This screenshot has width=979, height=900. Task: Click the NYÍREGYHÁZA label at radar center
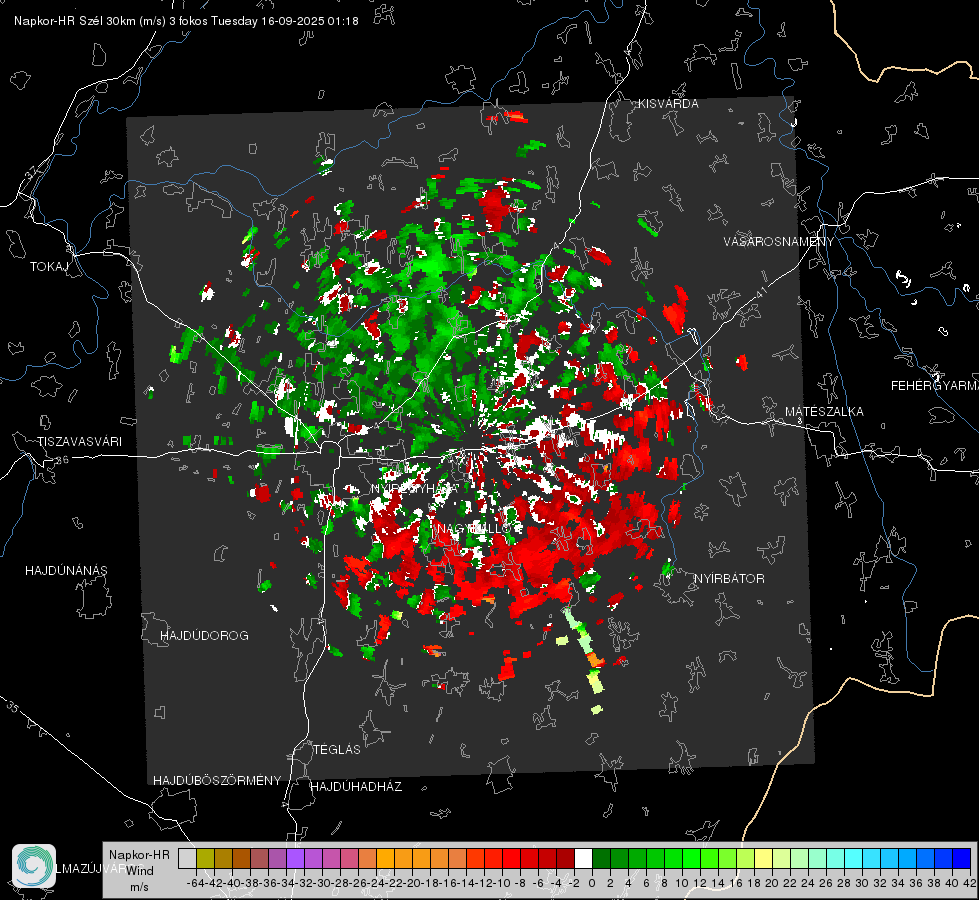click(415, 488)
